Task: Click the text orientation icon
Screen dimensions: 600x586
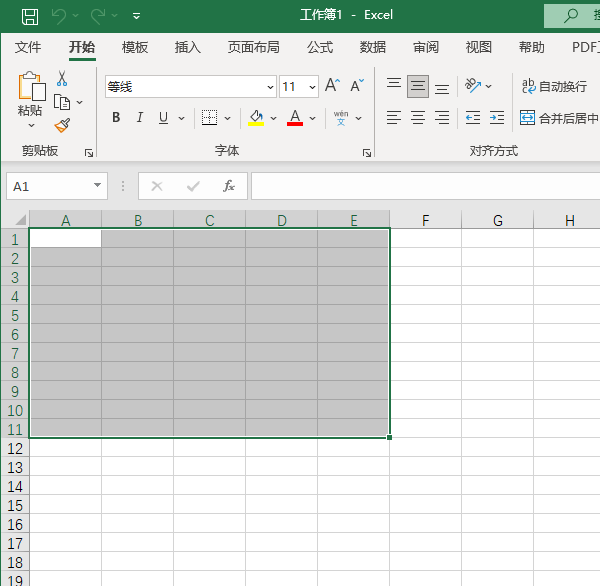Action: pos(473,87)
